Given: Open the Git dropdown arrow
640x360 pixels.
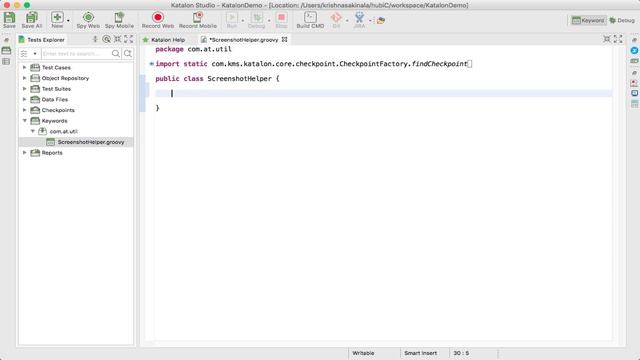Looking at the screenshot, I should click(x=347, y=20).
